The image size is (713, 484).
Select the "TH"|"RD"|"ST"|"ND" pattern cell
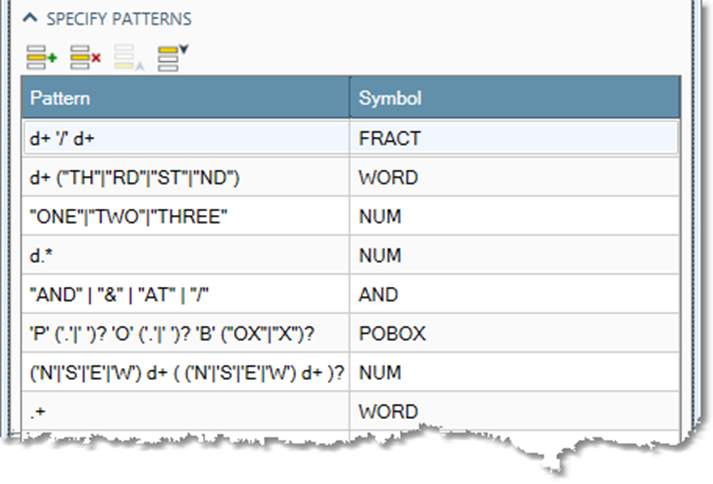[x=185, y=177]
